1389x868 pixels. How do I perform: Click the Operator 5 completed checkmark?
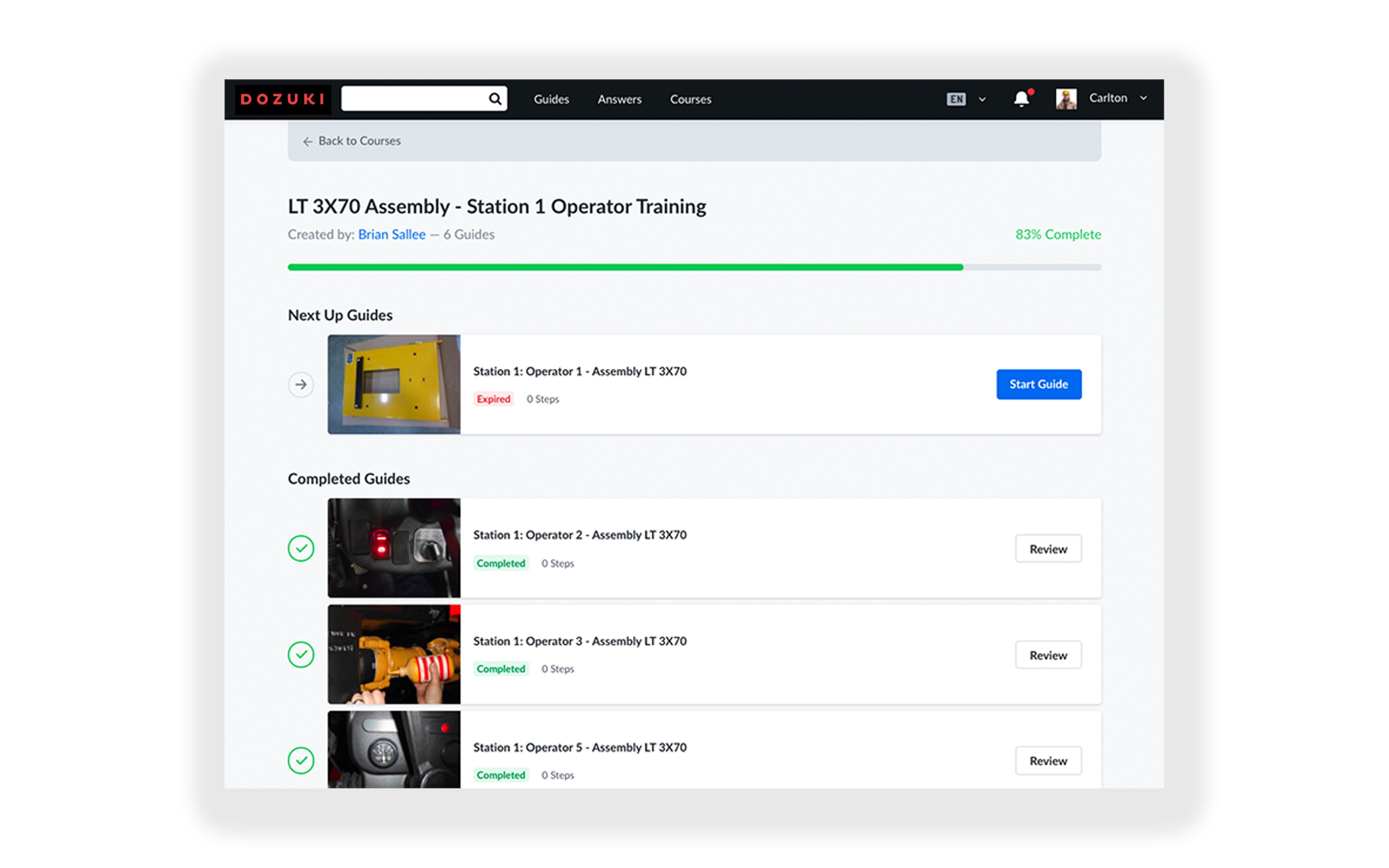[301, 761]
